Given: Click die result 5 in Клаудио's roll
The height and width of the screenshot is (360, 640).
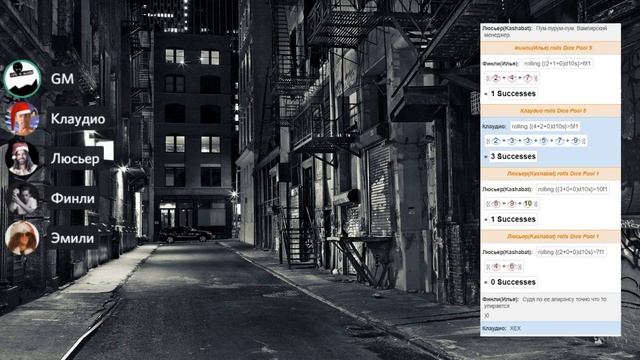Looking at the screenshot, I should [x=543, y=141].
